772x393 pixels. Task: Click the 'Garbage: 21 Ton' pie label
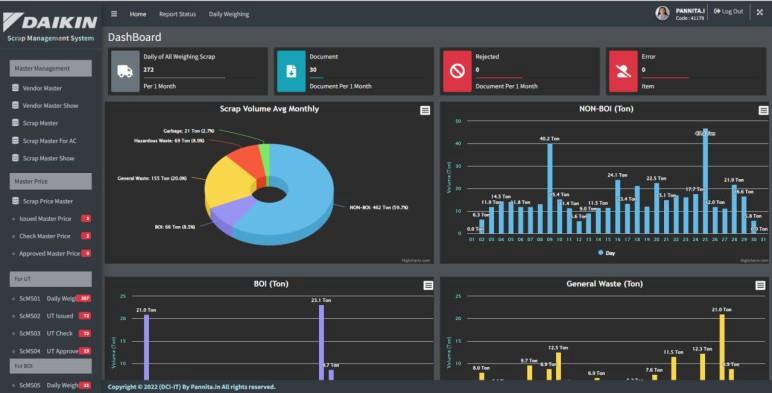(x=189, y=131)
